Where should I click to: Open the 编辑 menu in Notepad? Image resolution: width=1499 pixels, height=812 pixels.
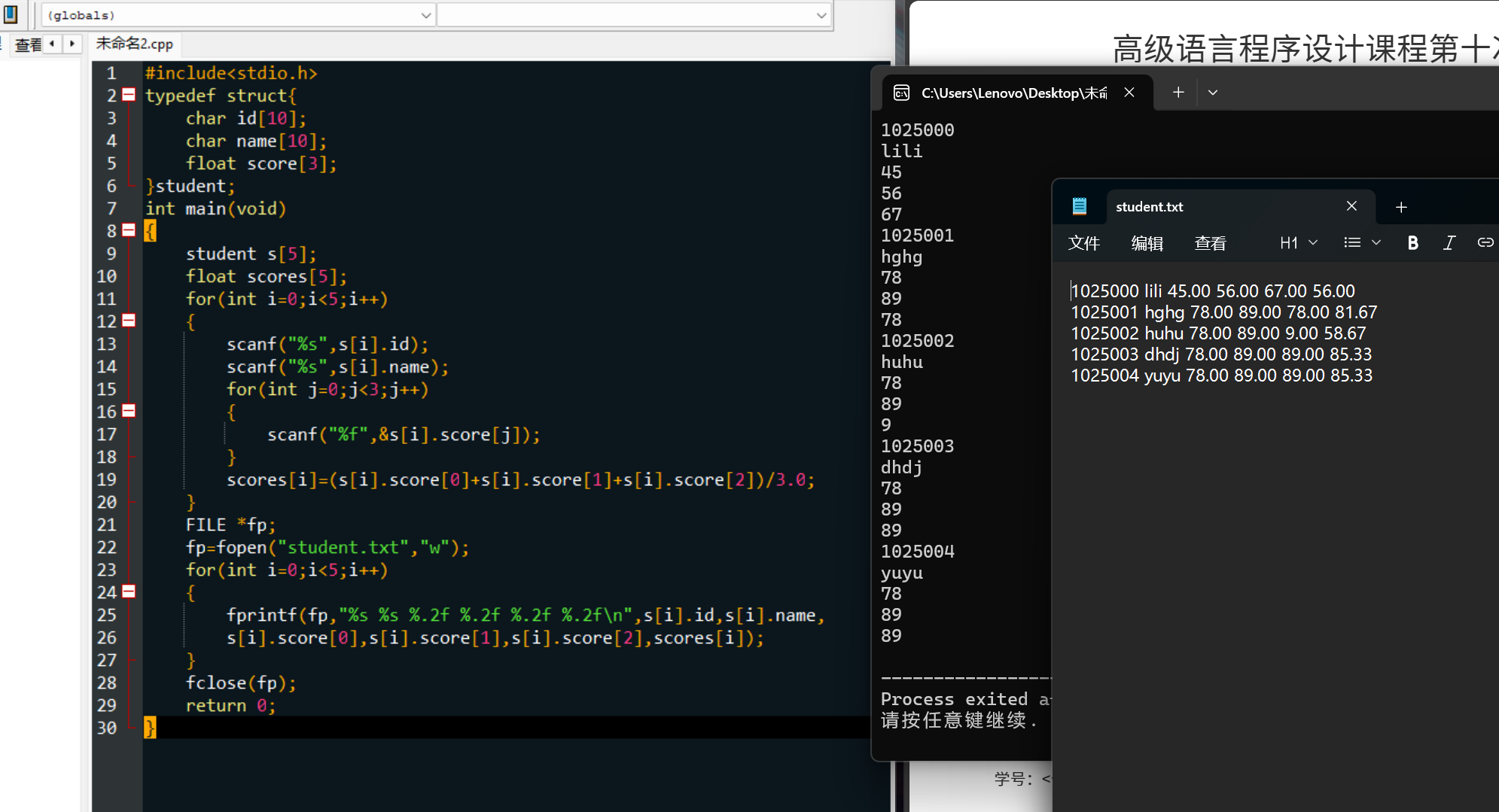tap(1147, 243)
